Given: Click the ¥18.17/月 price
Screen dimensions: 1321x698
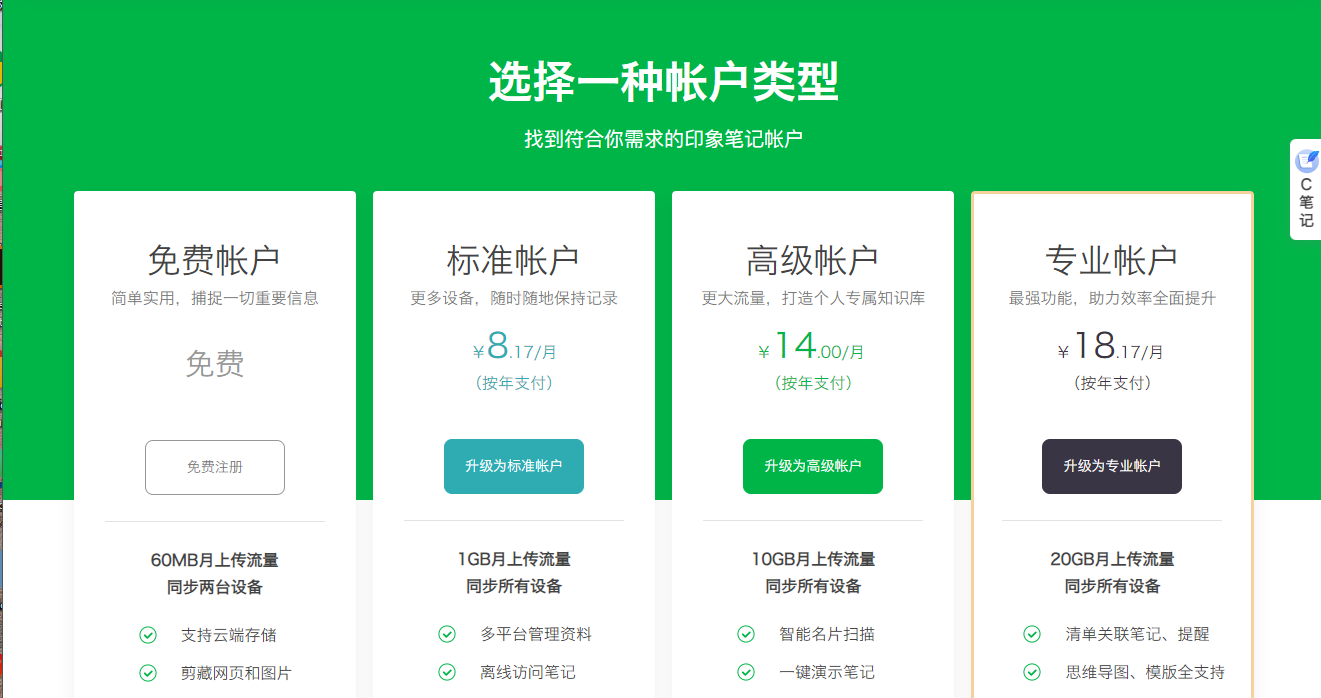Looking at the screenshot, I should pos(1111,346).
